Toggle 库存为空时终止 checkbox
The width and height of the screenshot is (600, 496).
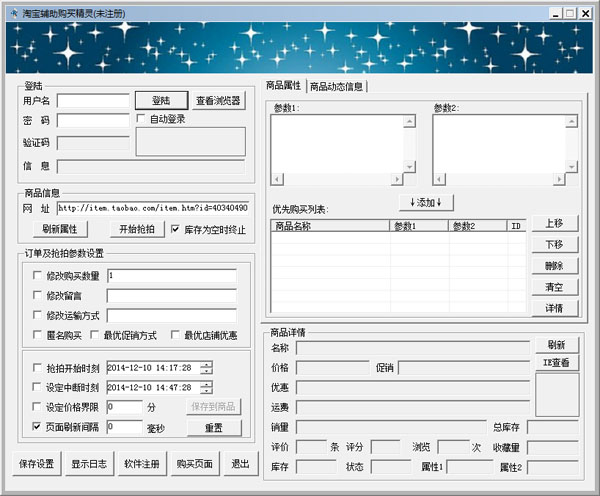177,229
